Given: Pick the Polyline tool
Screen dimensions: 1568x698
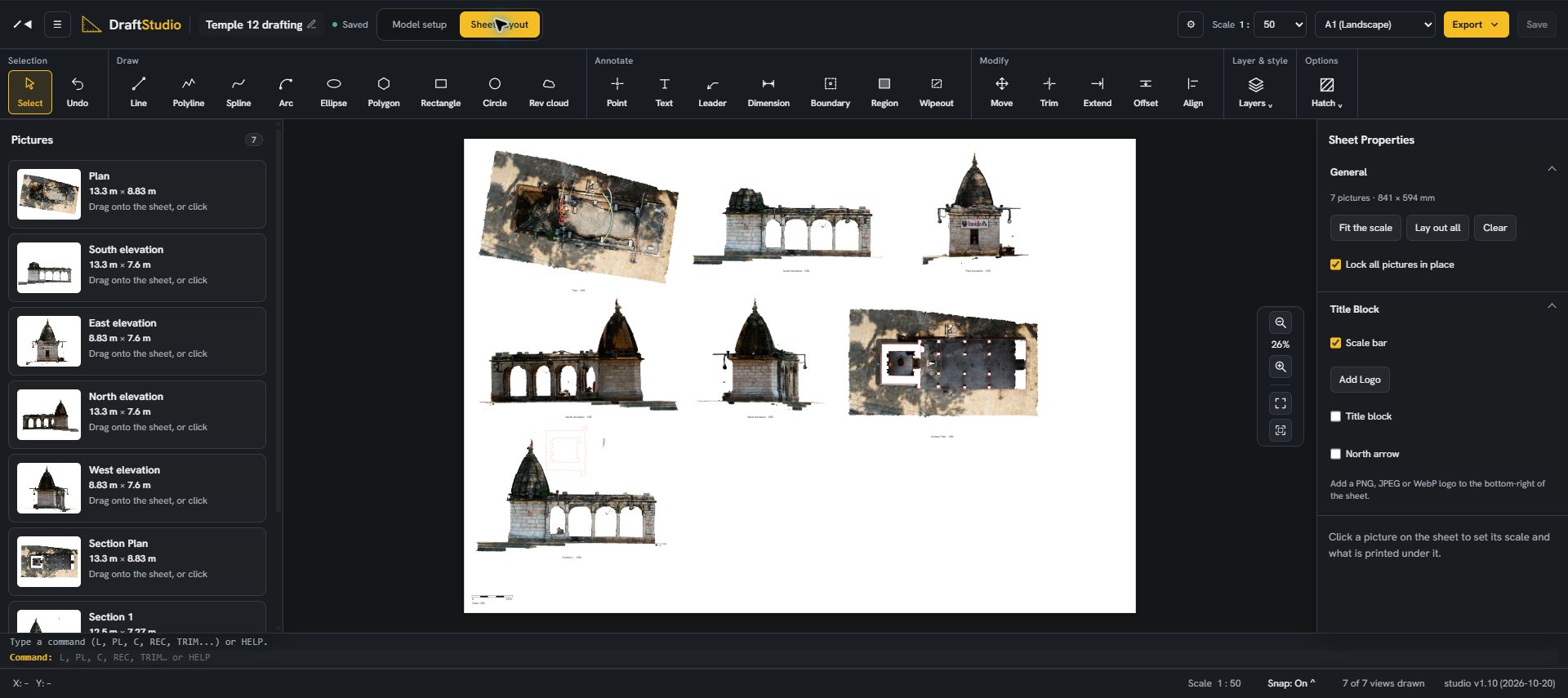Looking at the screenshot, I should (x=188, y=91).
